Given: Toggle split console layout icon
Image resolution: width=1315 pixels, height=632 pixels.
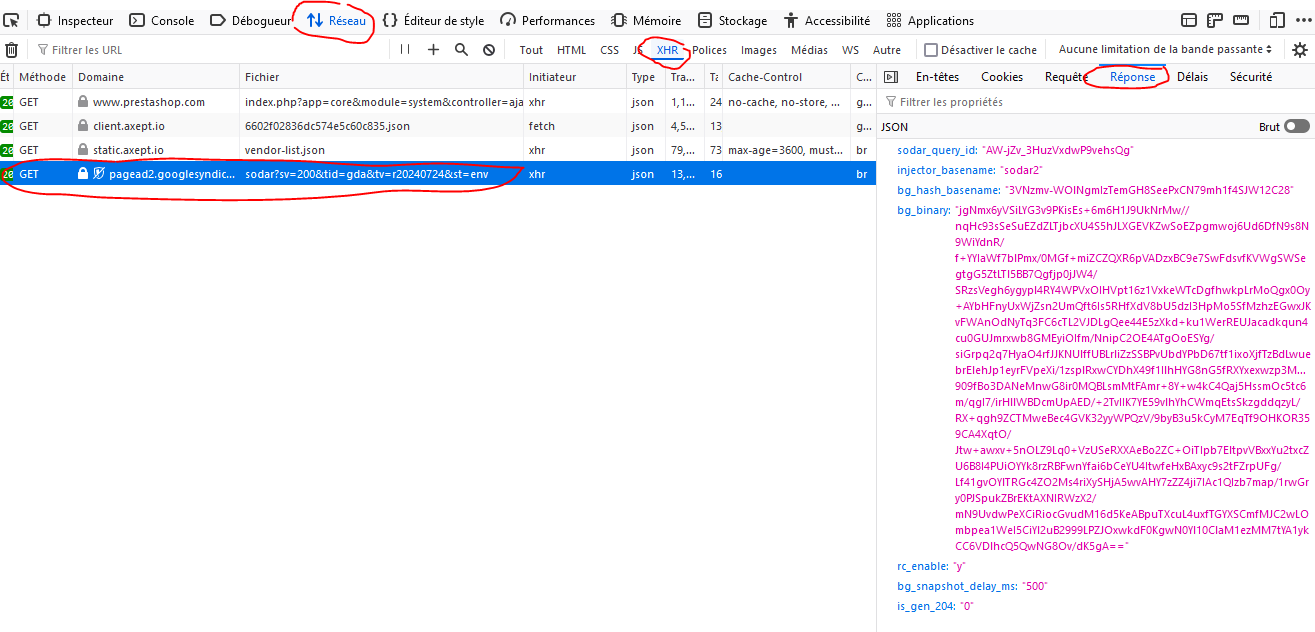Looking at the screenshot, I should coord(1189,20).
